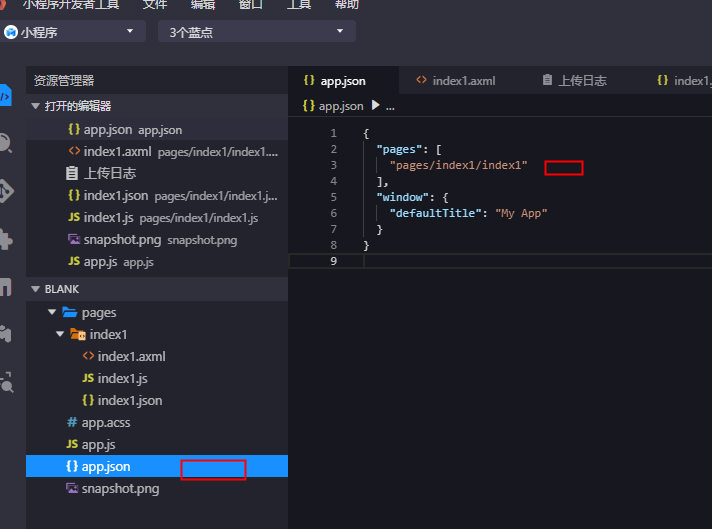
Task: Click the breadcrumb ellipsis
Action: click(390, 107)
